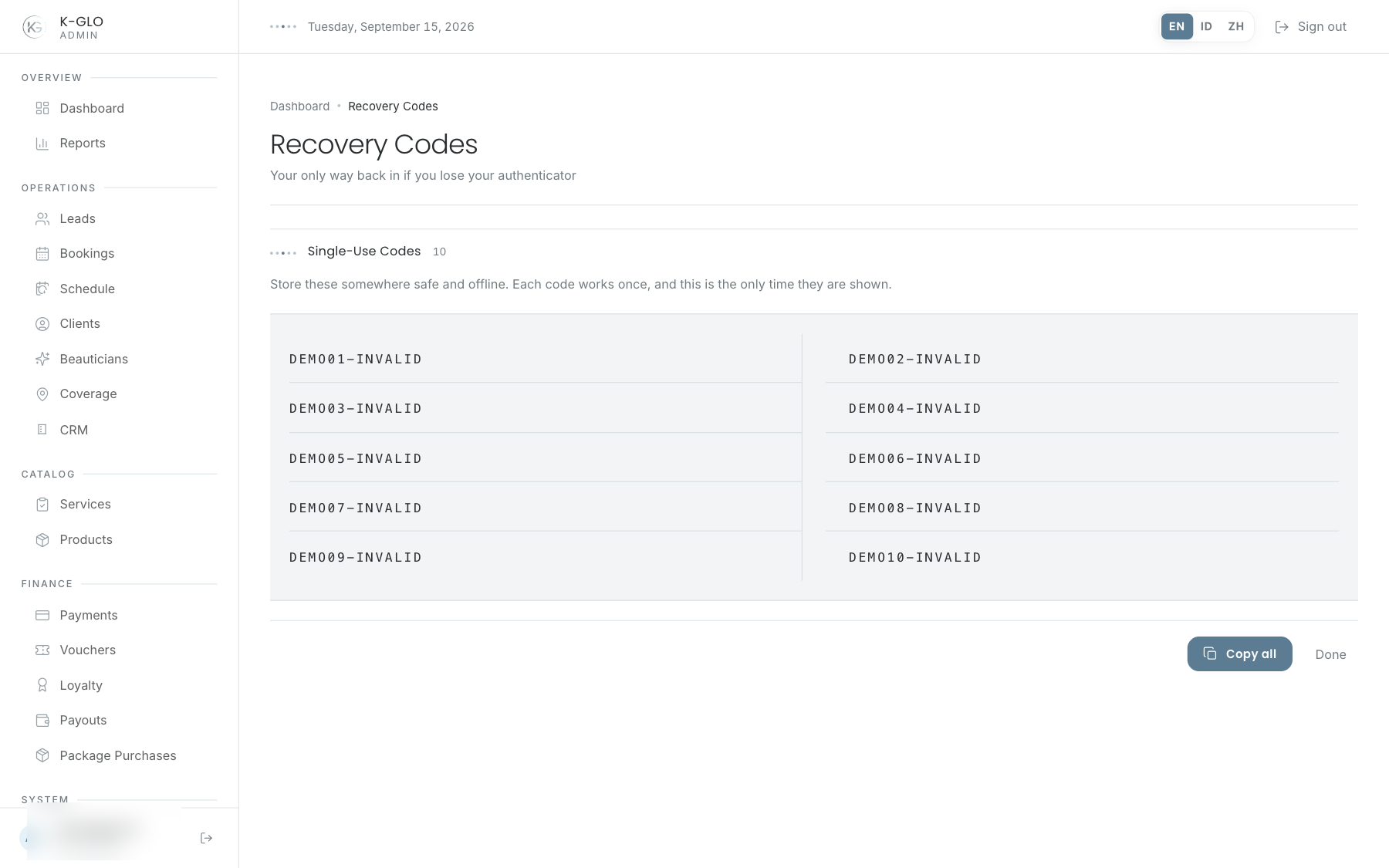Open Bookings section
The width and height of the screenshot is (1389, 868).
(x=119, y=254)
